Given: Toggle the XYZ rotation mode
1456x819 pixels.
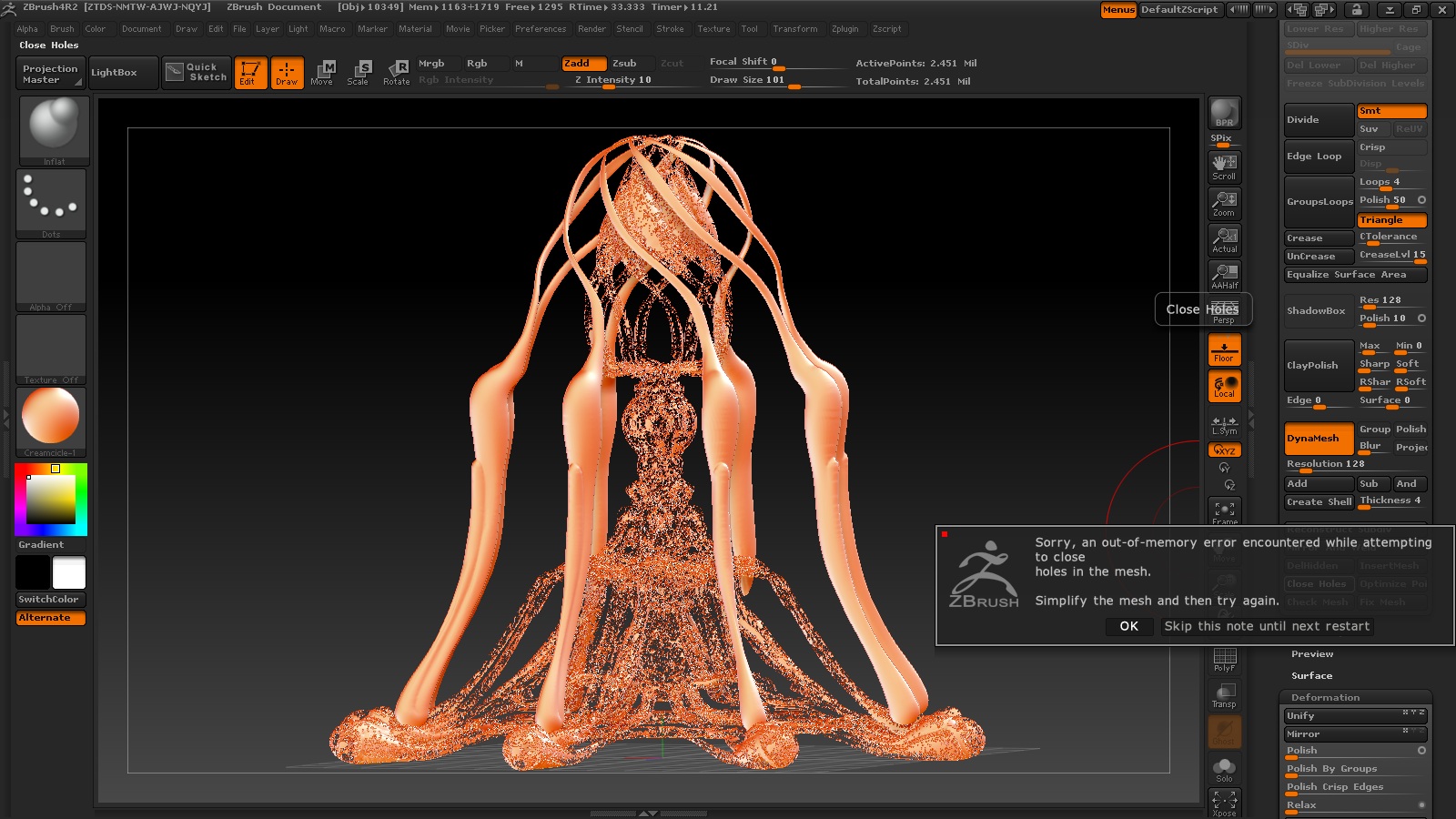Looking at the screenshot, I should tap(1225, 450).
